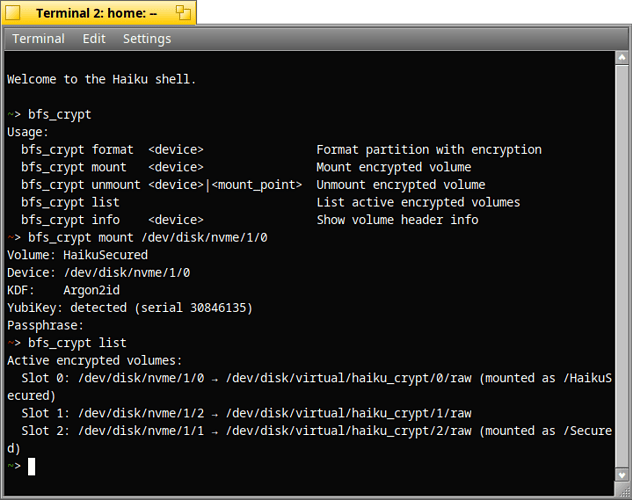
Task: Click the scrollbar down arrow
Action: (x=622, y=474)
